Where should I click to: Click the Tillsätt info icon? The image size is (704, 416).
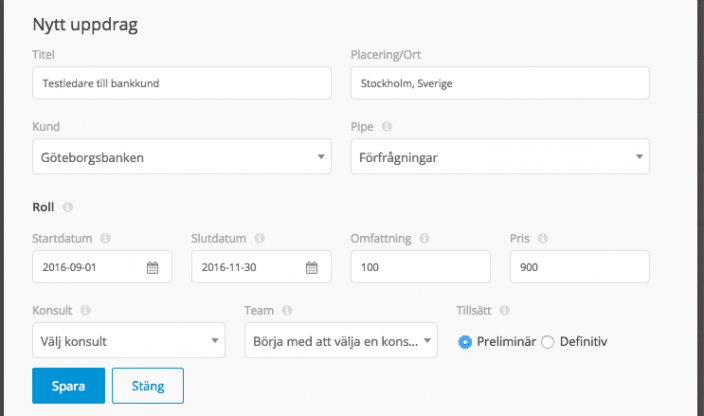point(504,311)
